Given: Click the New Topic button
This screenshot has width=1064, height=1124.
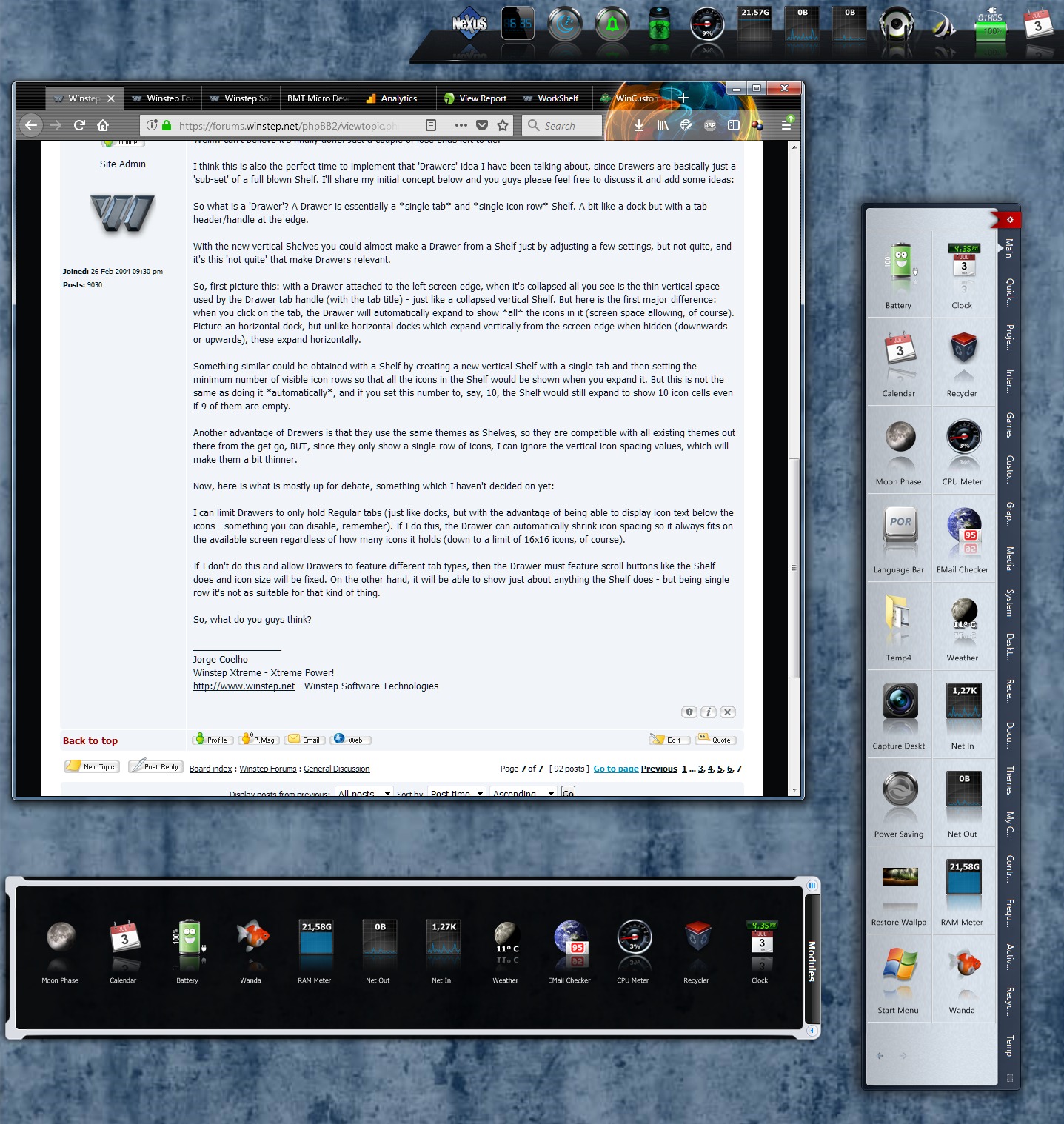Looking at the screenshot, I should point(92,766).
